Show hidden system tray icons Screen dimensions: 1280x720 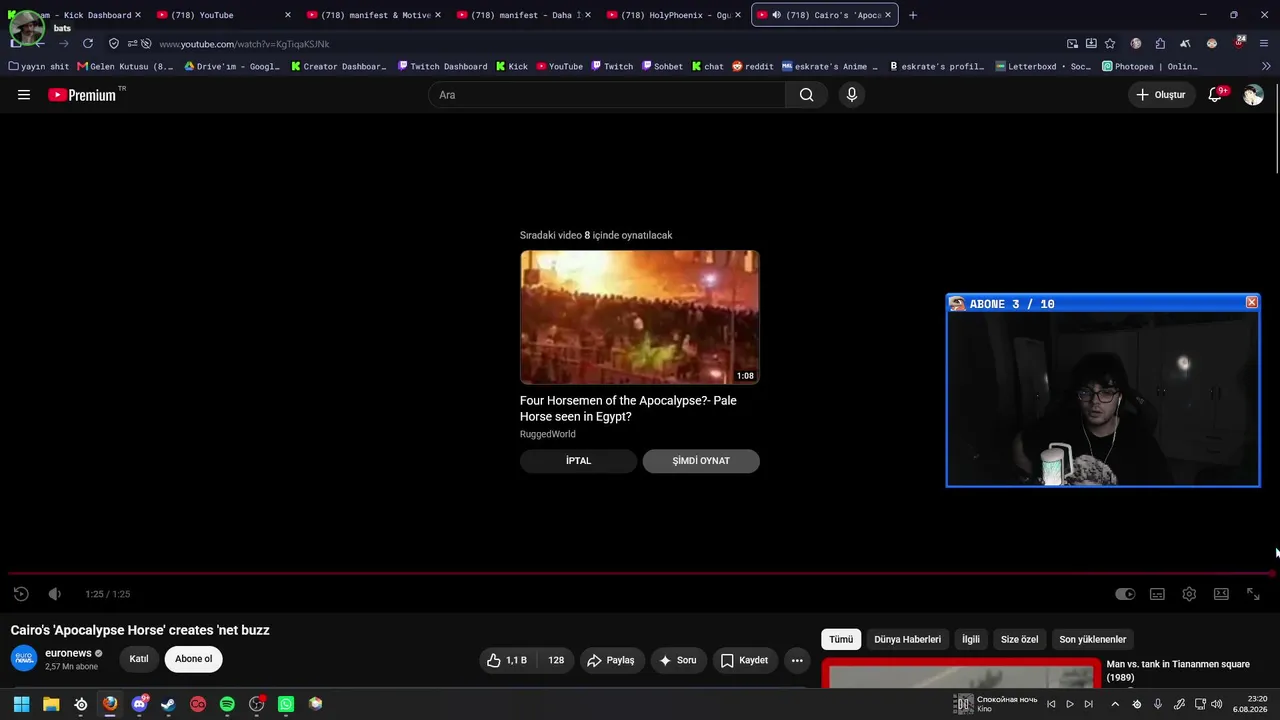coord(1115,704)
